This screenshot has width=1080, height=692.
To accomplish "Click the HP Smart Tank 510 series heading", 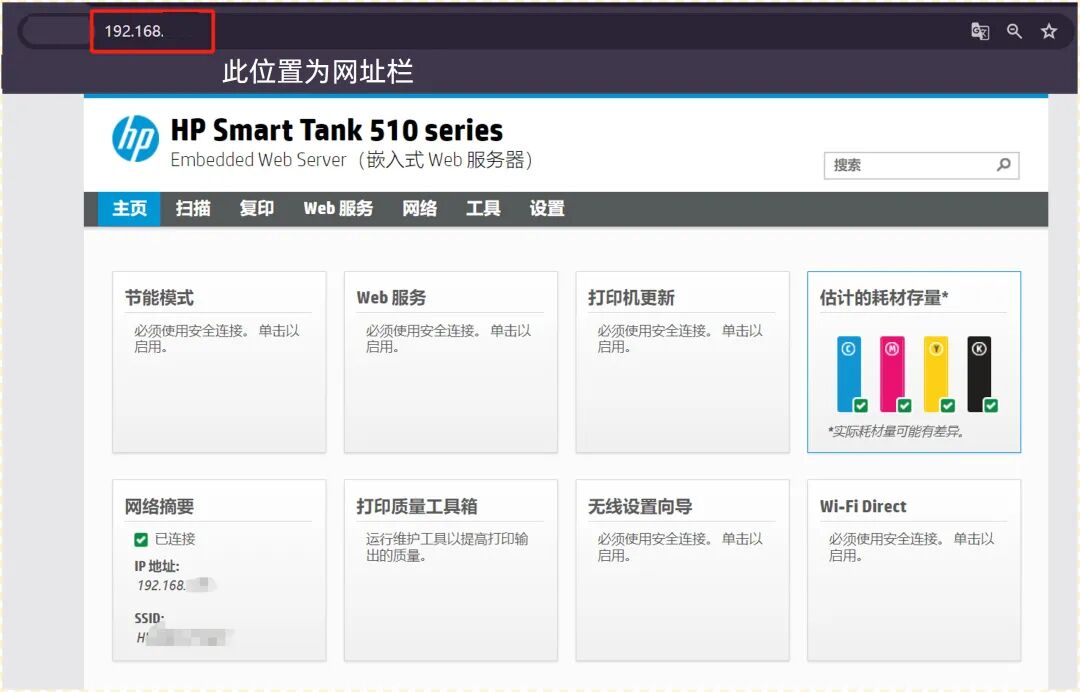I will click(337, 130).
